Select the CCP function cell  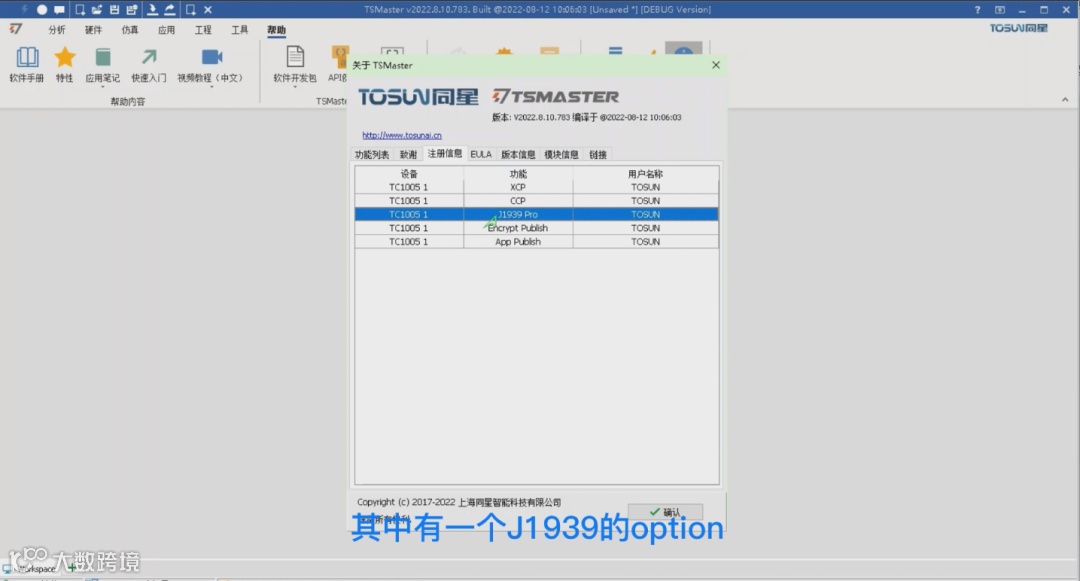pos(518,201)
